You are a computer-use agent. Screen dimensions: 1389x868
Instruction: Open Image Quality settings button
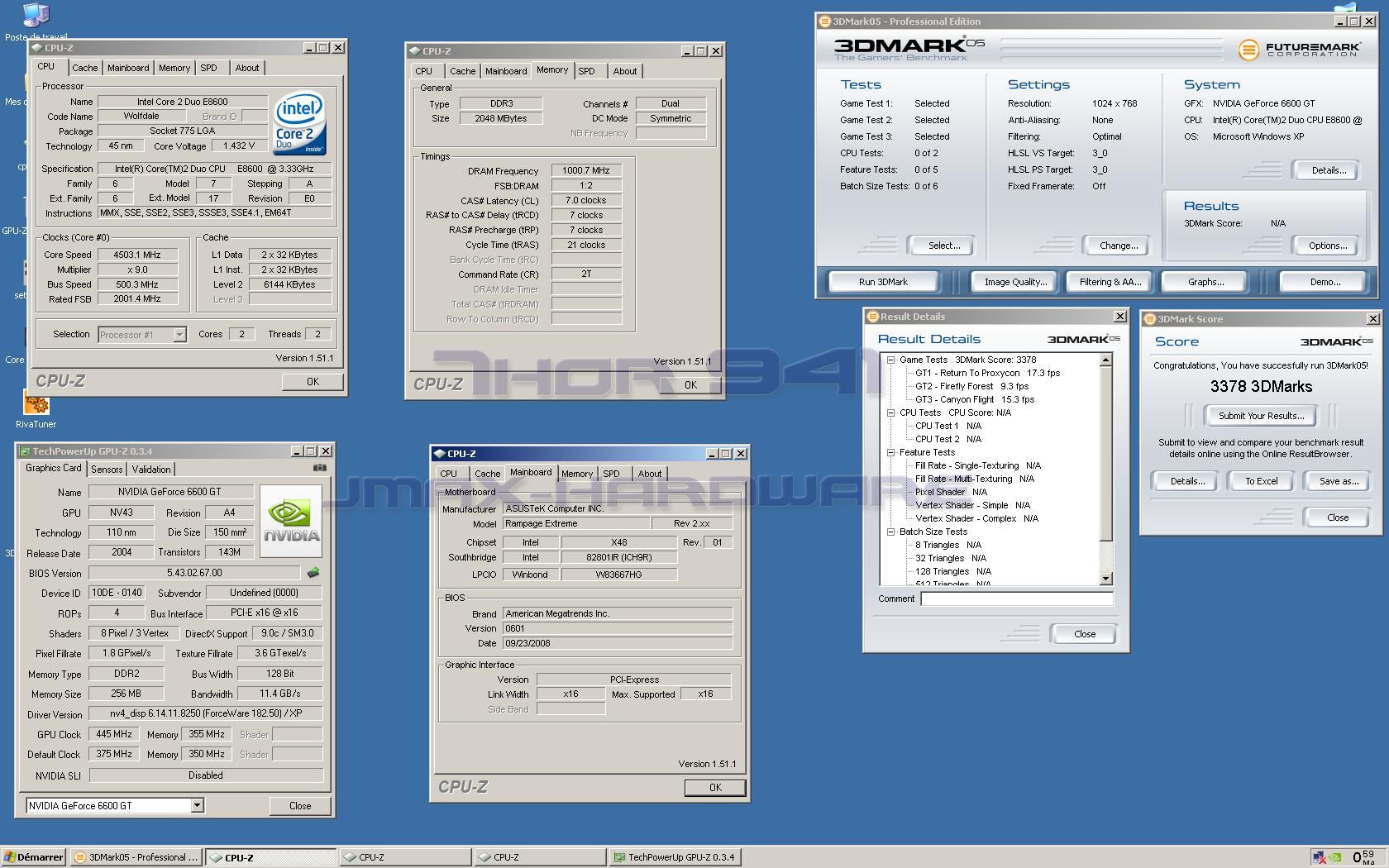click(1015, 282)
